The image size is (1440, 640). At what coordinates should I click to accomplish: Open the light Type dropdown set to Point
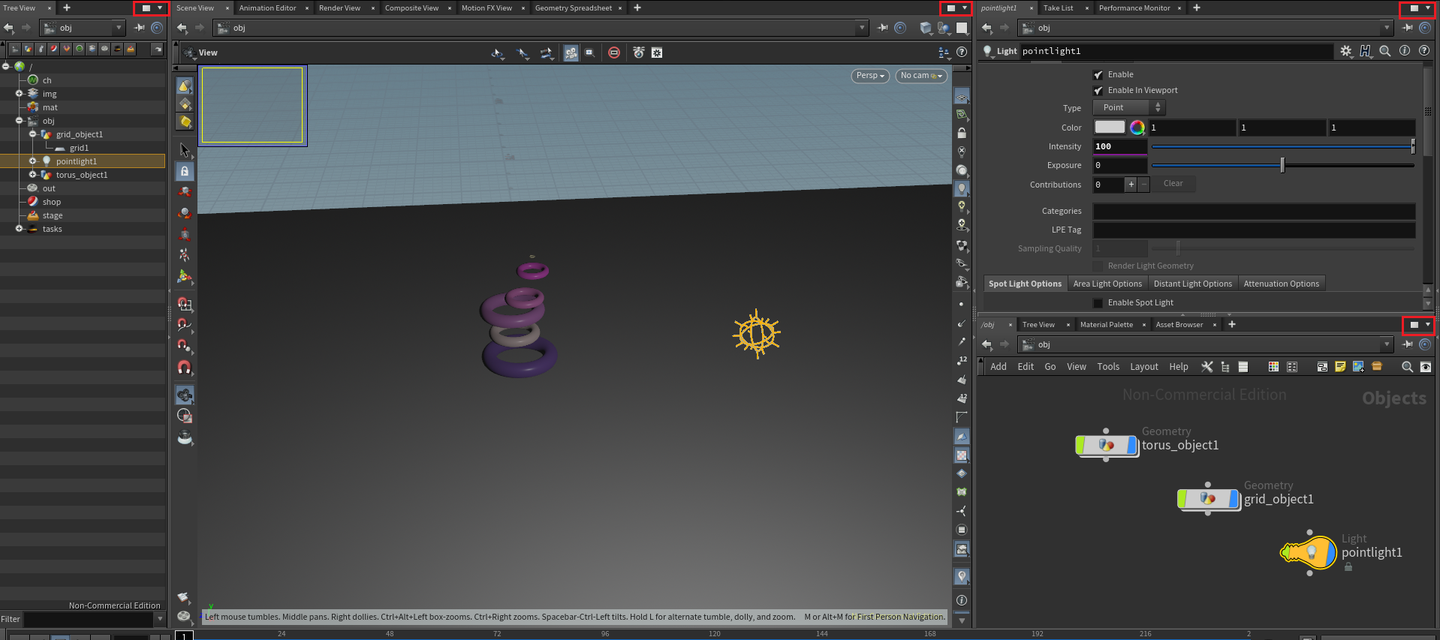coord(1129,108)
